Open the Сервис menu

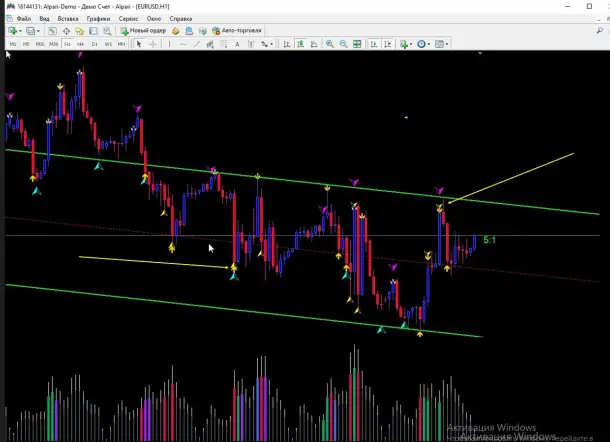tap(128, 18)
